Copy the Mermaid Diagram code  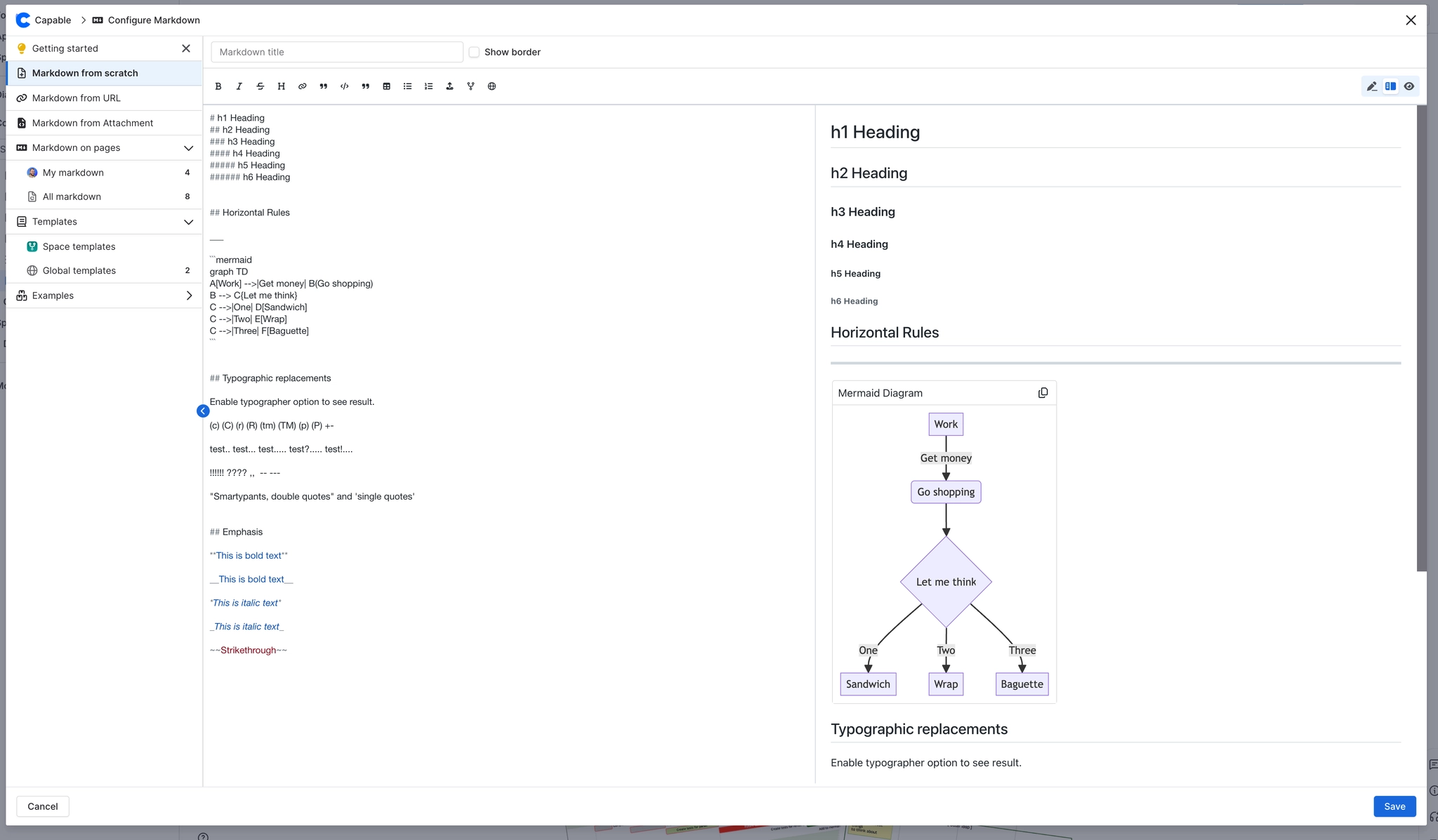tap(1043, 392)
